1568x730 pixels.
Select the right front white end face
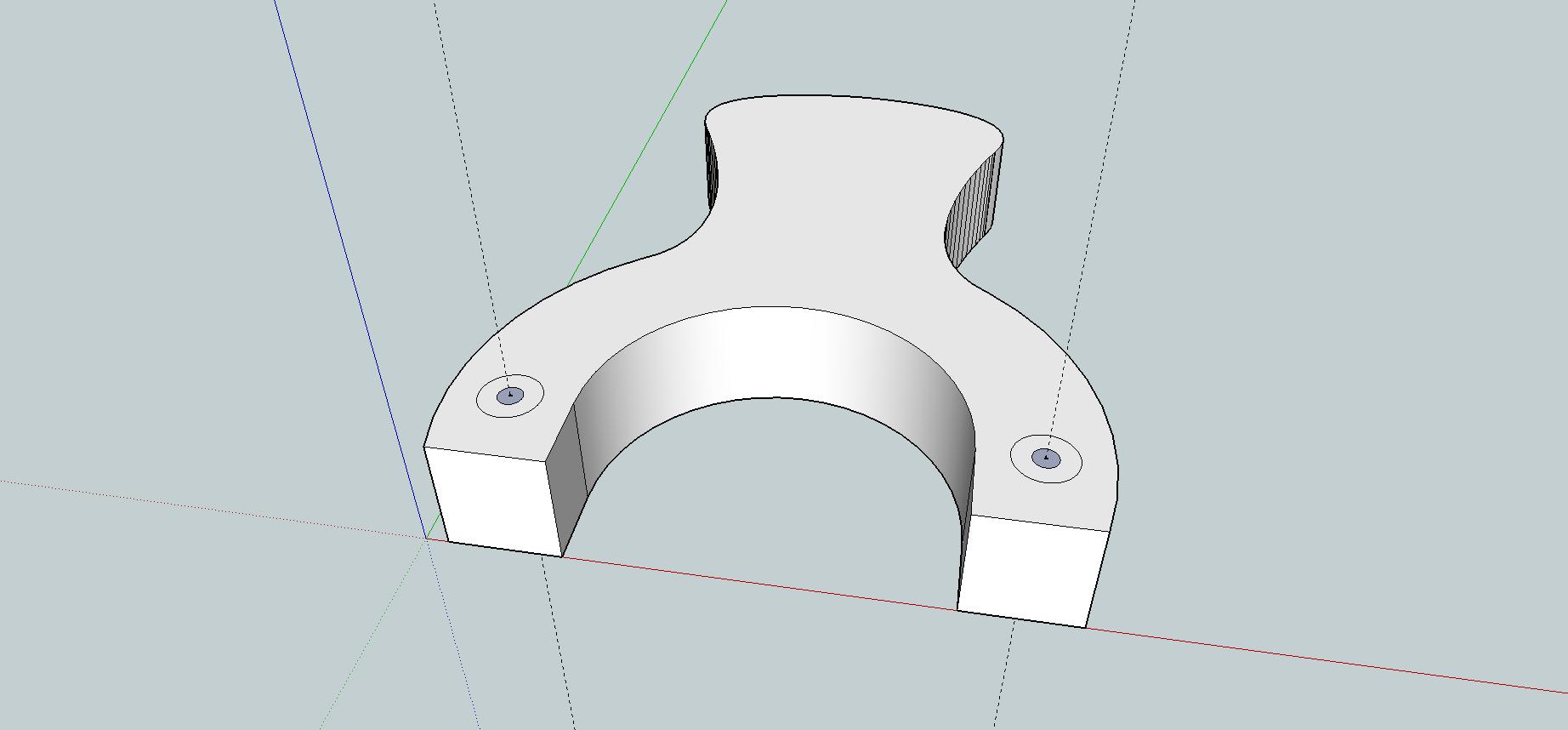[1033, 570]
